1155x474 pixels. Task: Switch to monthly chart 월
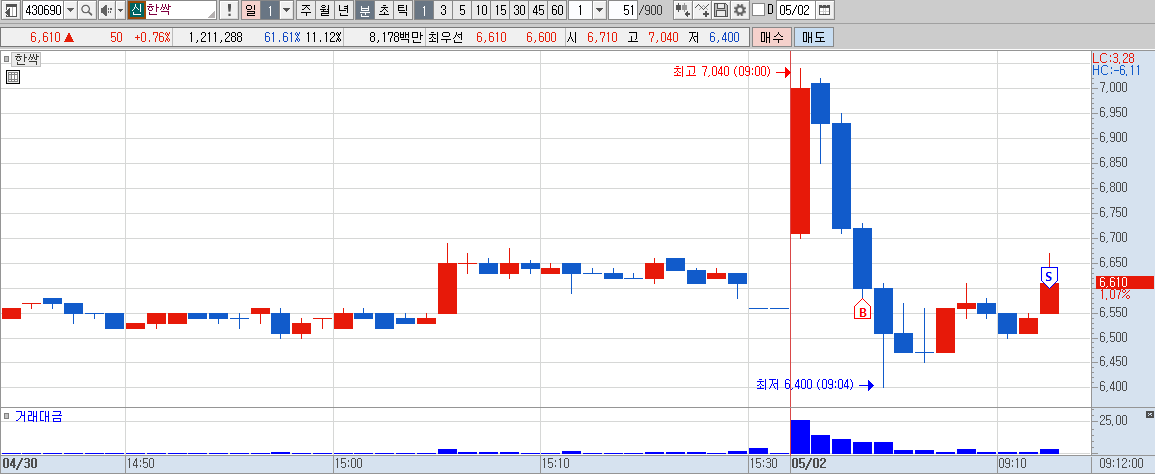tap(325, 10)
